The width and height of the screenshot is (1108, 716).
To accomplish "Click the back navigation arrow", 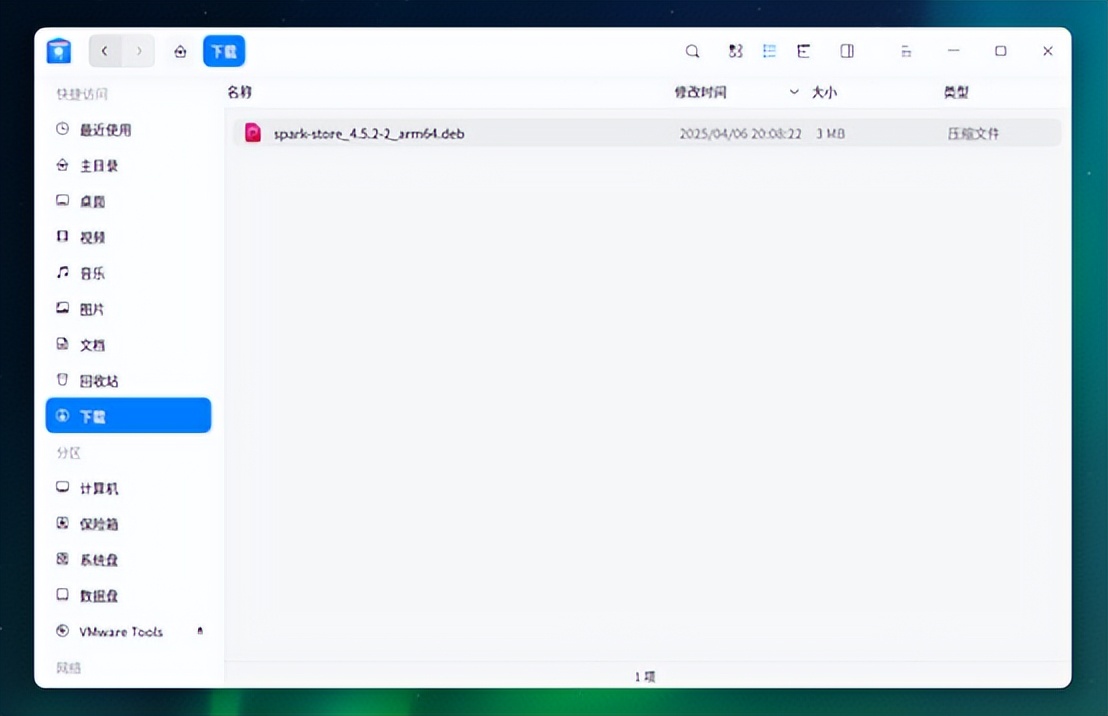I will [x=105, y=50].
